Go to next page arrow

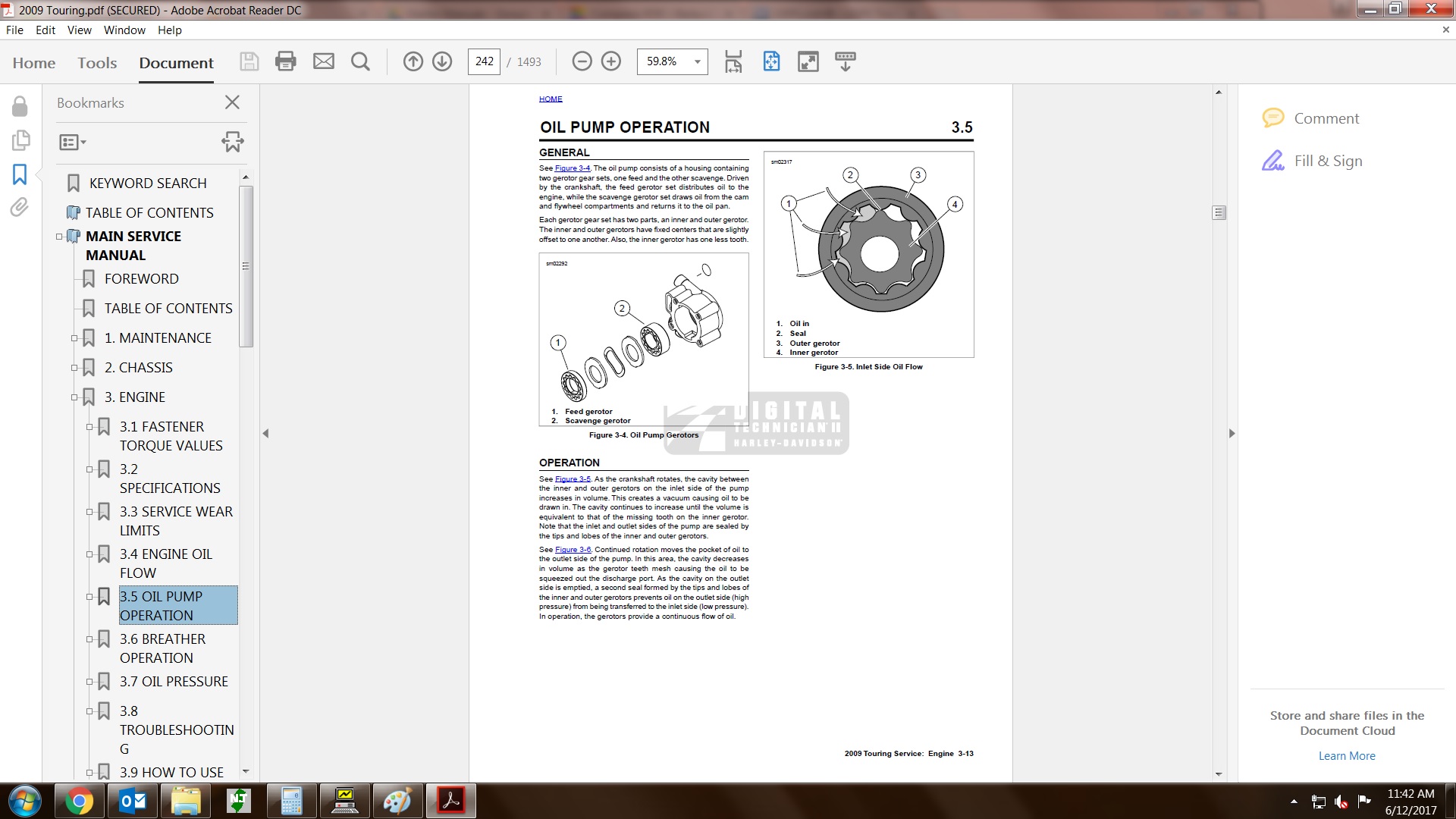[x=442, y=61]
